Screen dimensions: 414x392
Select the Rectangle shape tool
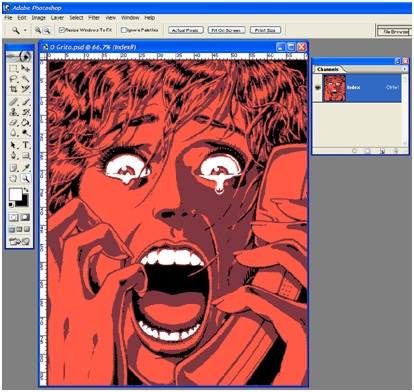point(25,156)
